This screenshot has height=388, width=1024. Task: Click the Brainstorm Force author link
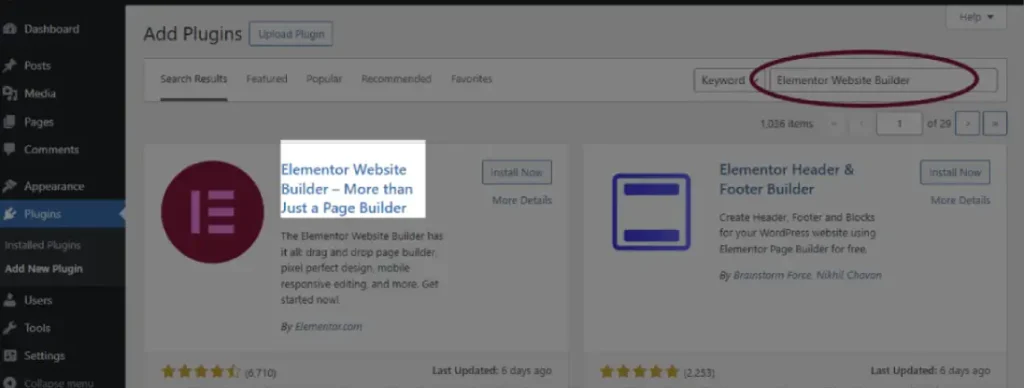(772, 276)
